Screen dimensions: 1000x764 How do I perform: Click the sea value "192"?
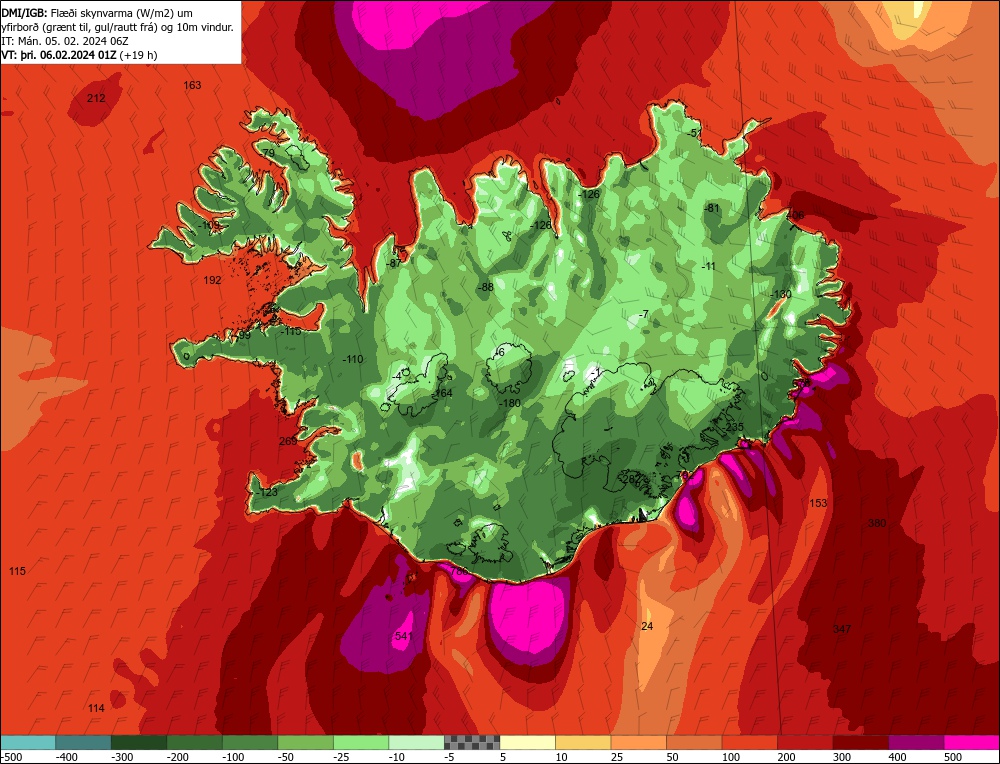(212, 280)
